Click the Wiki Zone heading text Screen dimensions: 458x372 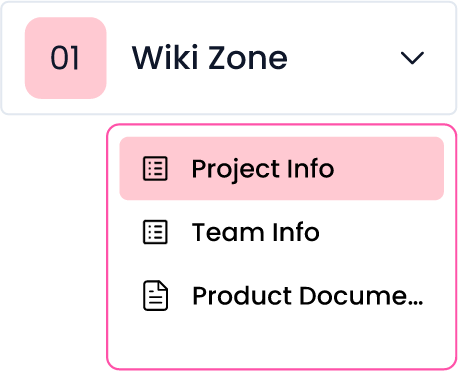[210, 58]
